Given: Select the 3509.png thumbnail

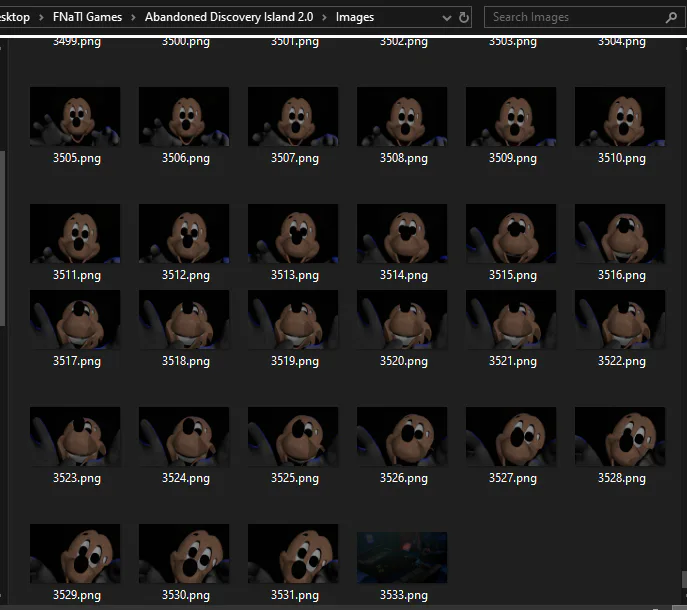Looking at the screenshot, I should point(511,117).
